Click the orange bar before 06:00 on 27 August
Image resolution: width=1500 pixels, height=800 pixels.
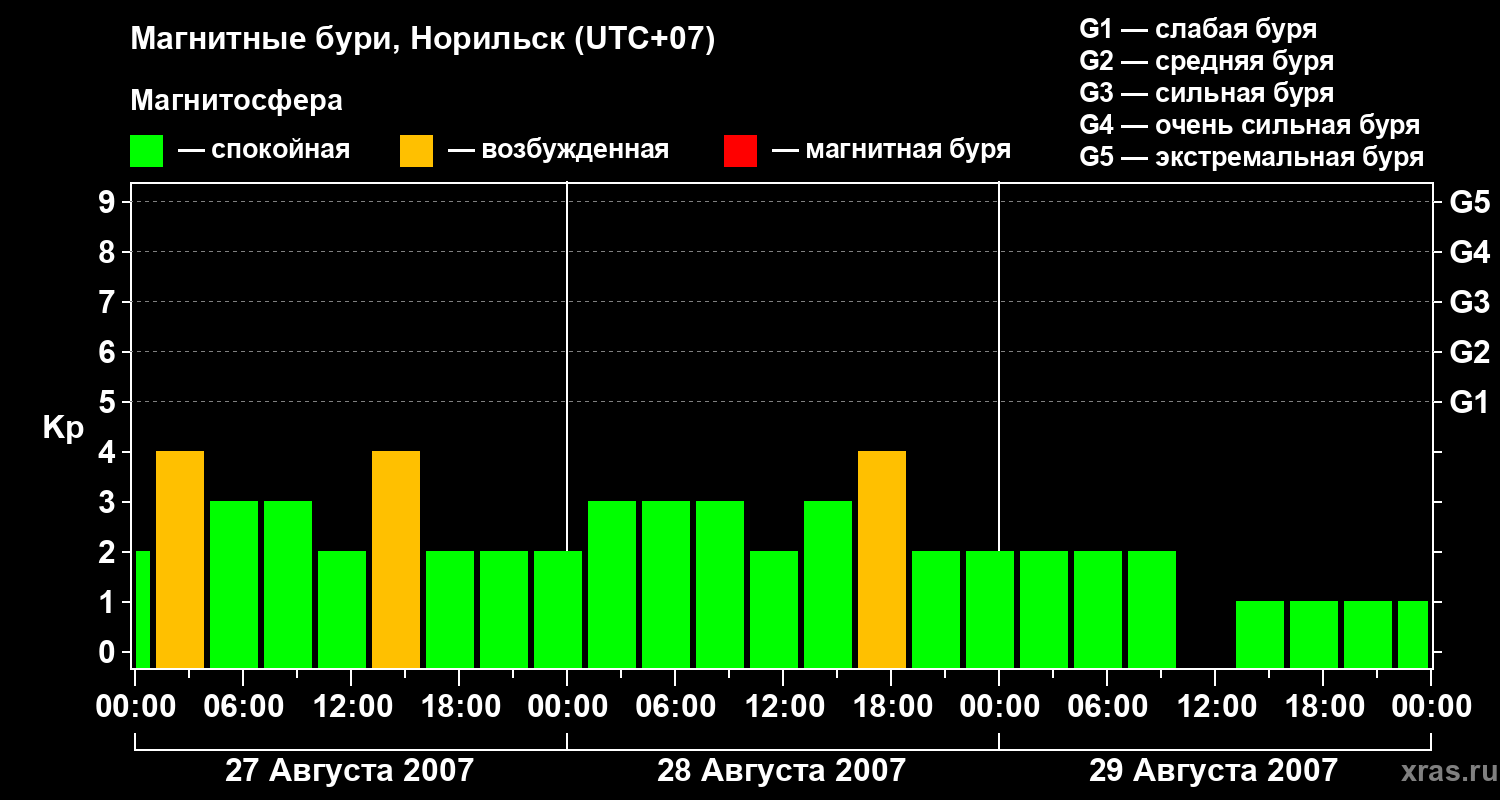coord(180,560)
